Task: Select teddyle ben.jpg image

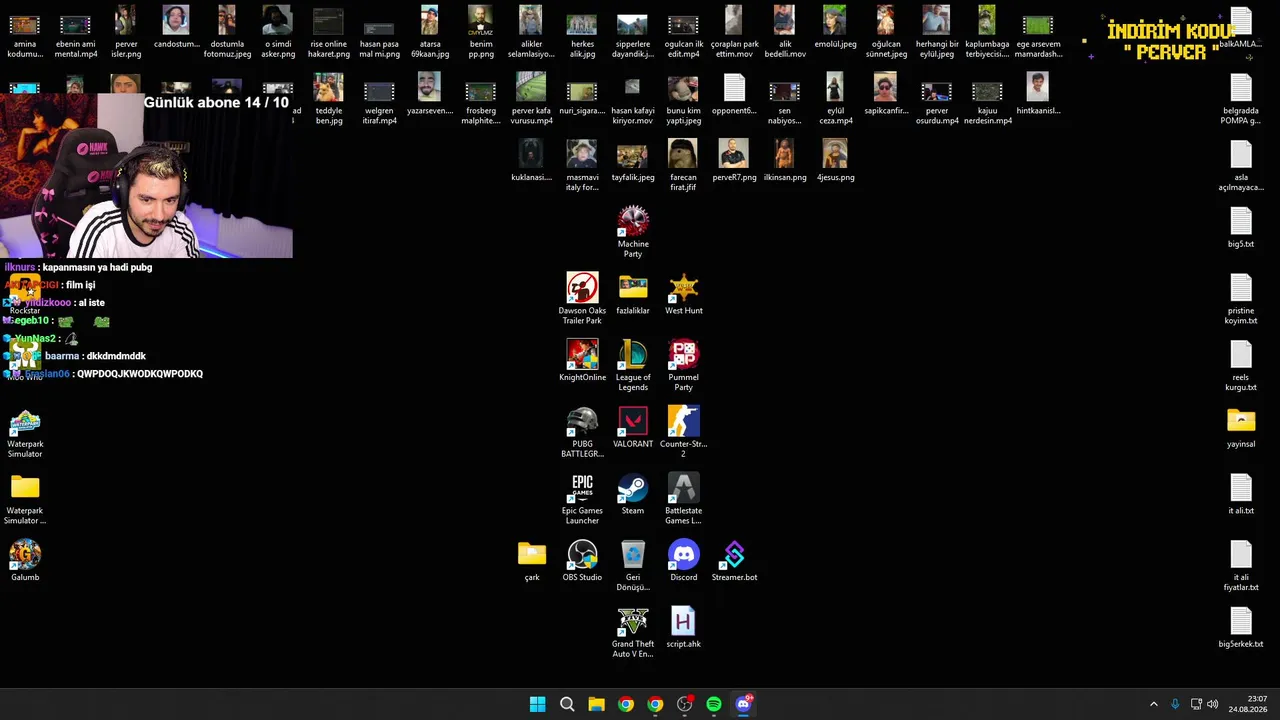Action: [329, 99]
